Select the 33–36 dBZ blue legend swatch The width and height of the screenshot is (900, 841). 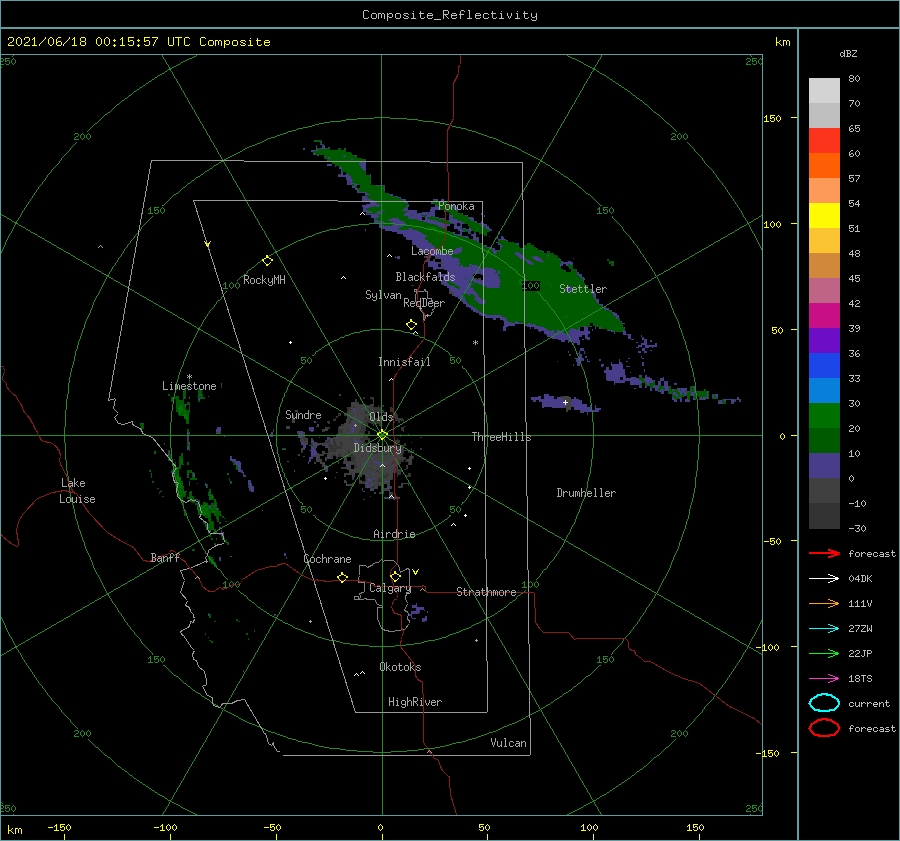[x=824, y=366]
